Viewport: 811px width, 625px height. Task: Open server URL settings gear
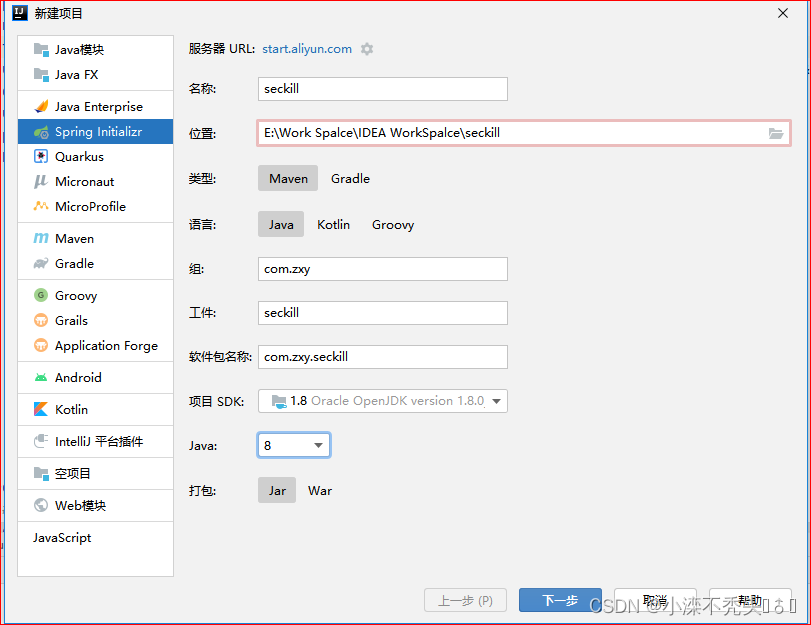point(367,49)
